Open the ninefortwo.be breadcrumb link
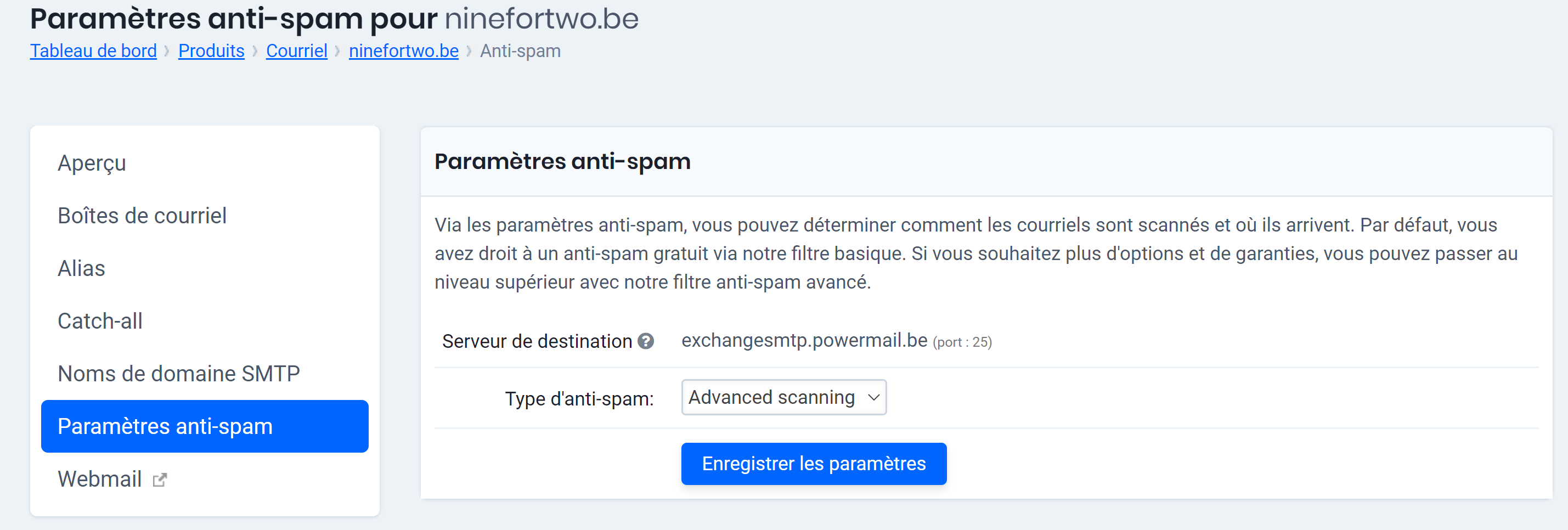The width and height of the screenshot is (1568, 530). (x=403, y=50)
